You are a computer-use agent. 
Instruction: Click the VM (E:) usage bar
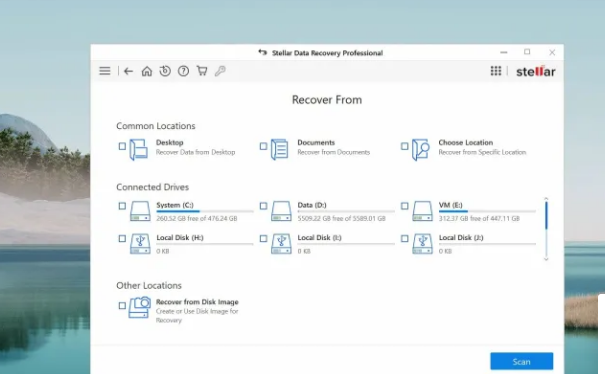point(487,211)
